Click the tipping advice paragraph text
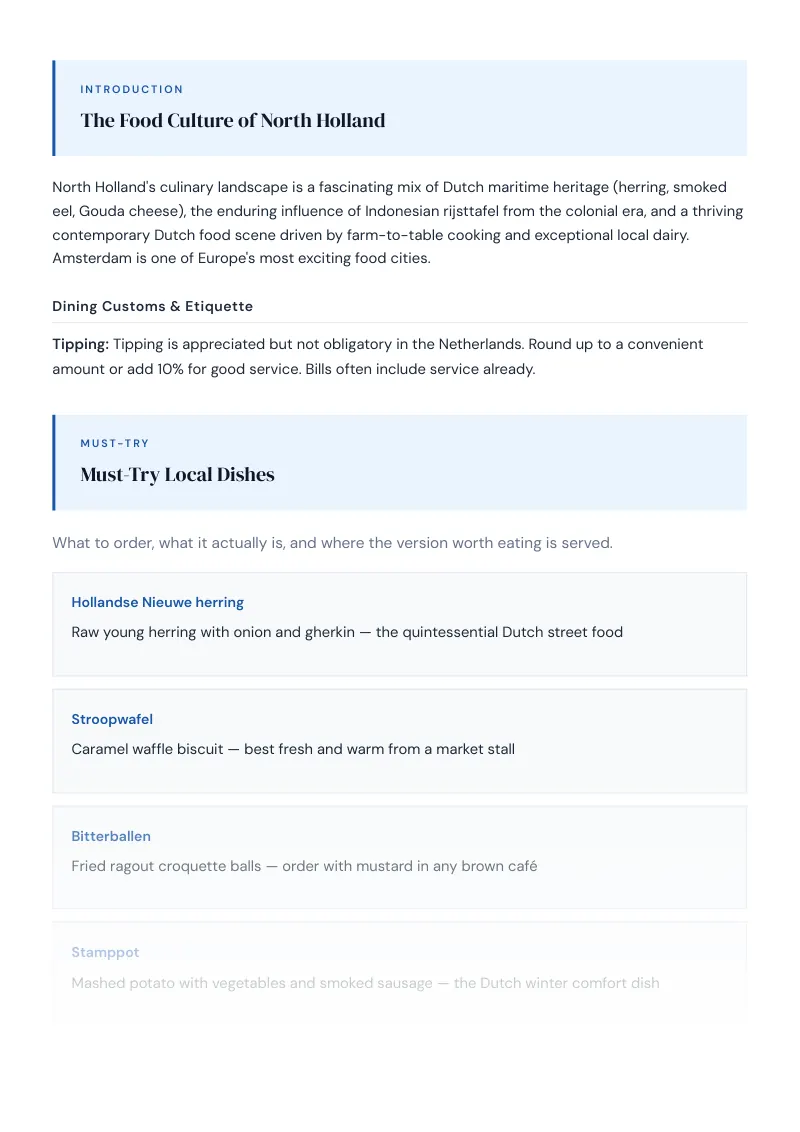This screenshot has width=800, height=1132. tap(378, 357)
